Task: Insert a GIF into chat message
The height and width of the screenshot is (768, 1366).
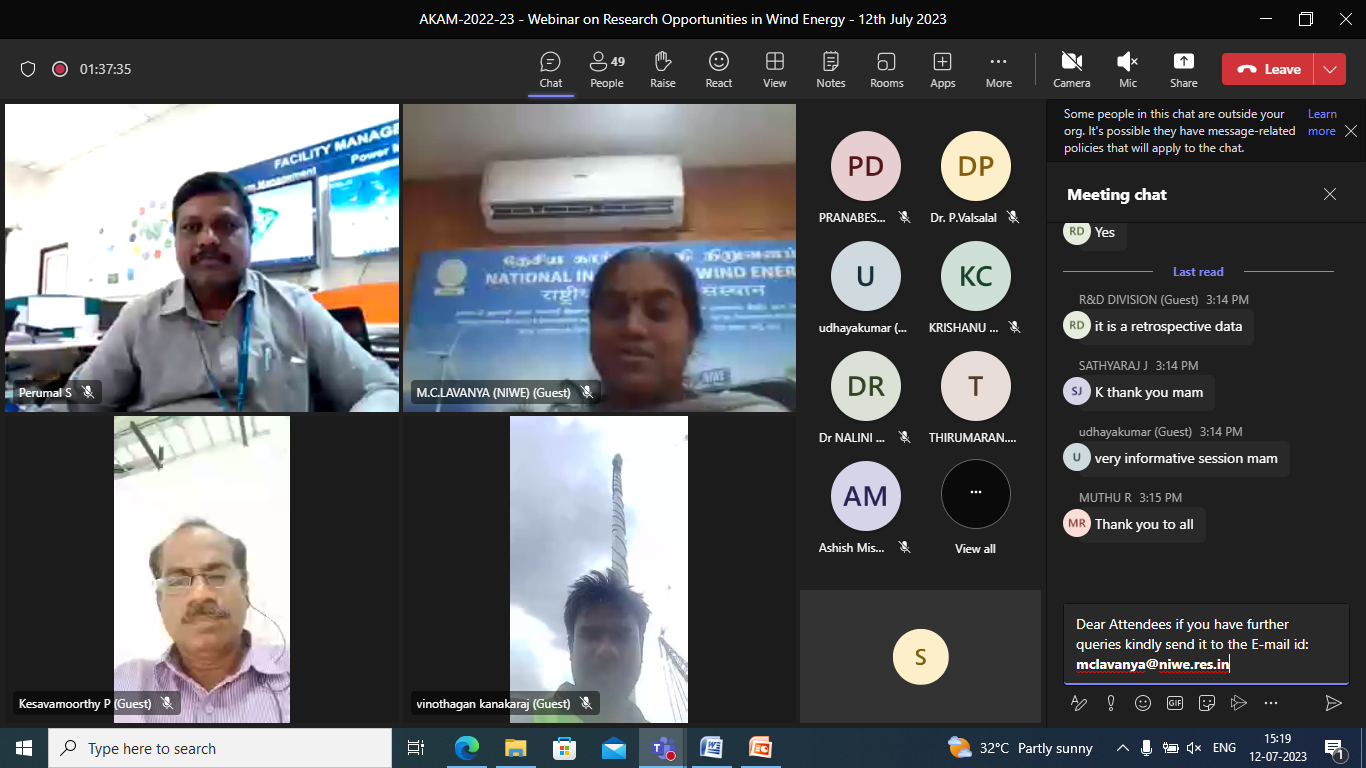Action: 1175,703
